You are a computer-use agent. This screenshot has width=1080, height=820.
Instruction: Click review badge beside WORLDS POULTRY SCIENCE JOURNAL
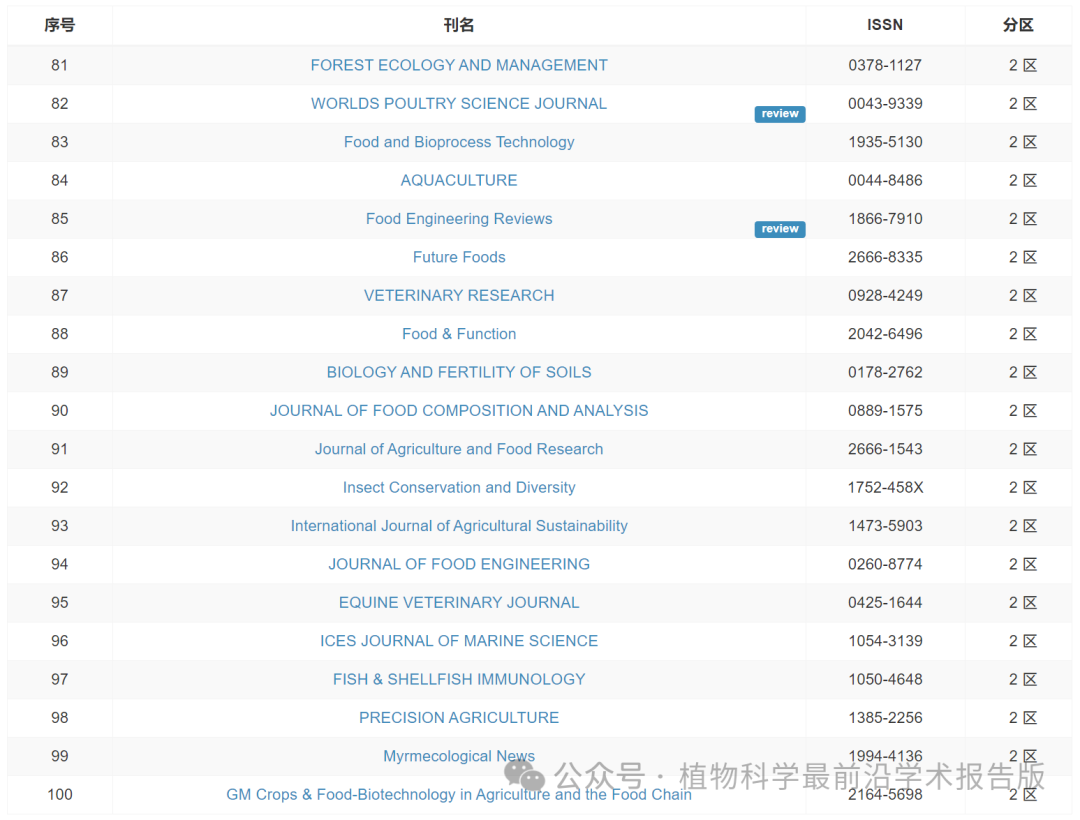click(x=779, y=114)
